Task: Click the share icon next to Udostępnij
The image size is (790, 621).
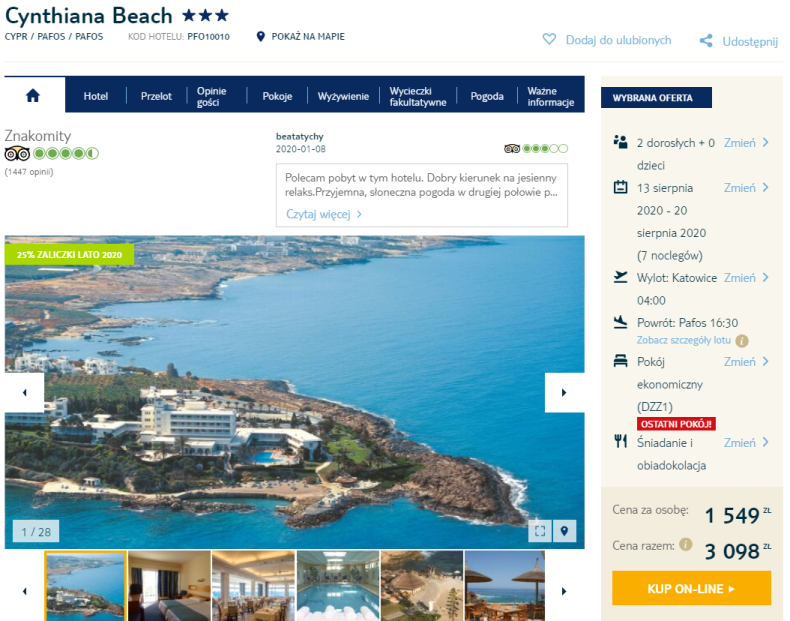Action: click(706, 41)
